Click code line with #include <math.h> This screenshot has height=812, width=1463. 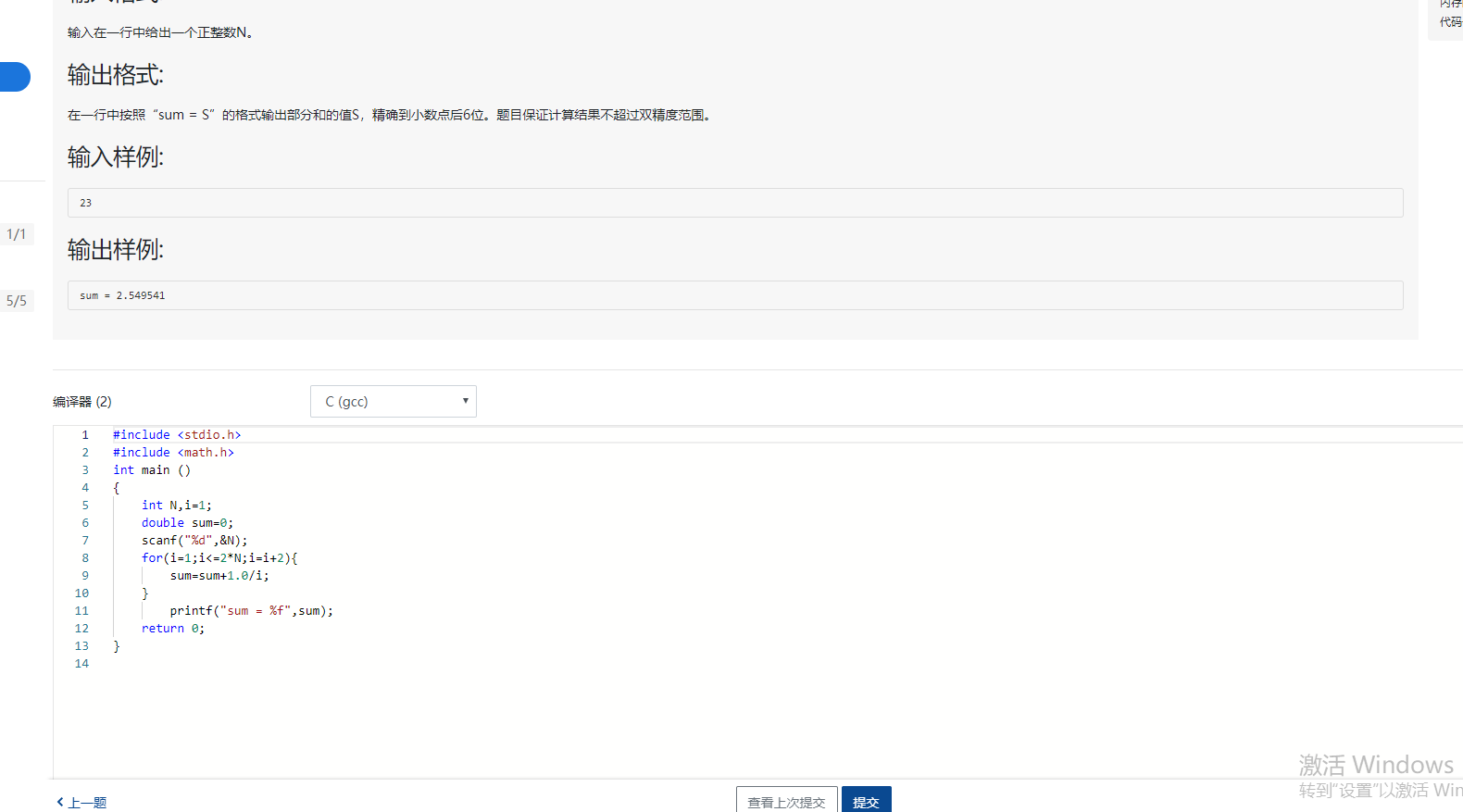(x=173, y=452)
